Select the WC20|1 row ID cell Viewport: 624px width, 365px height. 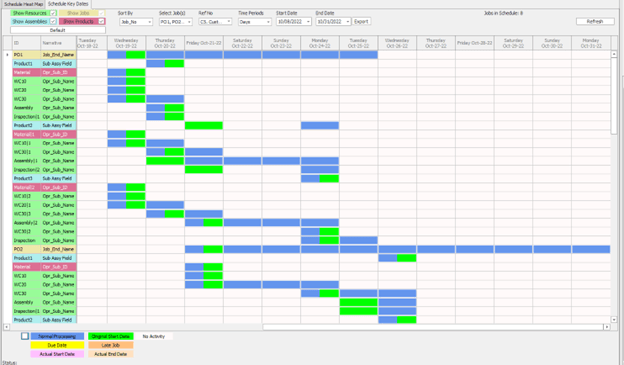pos(26,205)
